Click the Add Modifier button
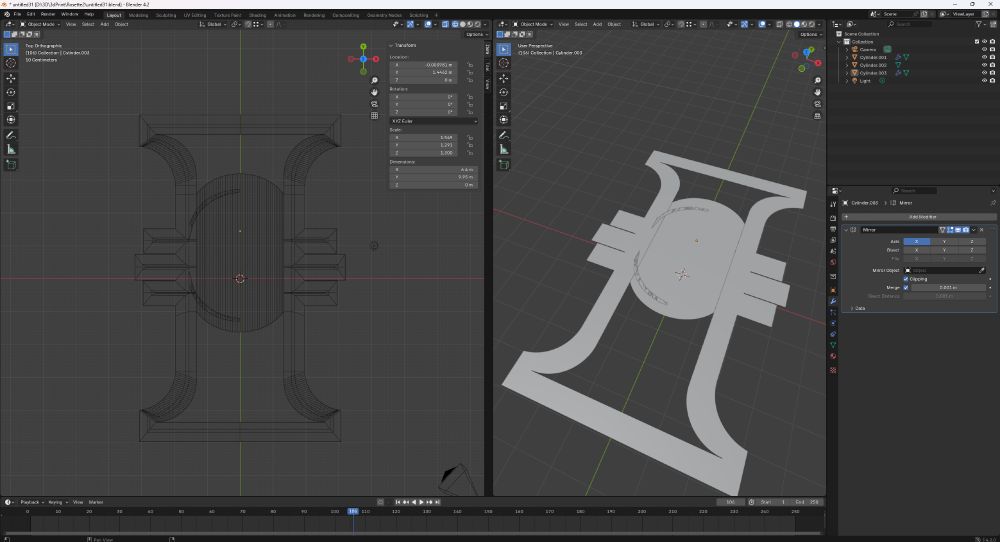1000x542 pixels. pyautogui.click(x=918, y=217)
